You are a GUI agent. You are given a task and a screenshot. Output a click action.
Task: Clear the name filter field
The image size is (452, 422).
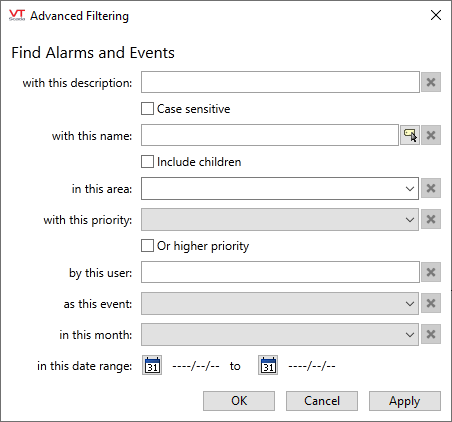(431, 135)
